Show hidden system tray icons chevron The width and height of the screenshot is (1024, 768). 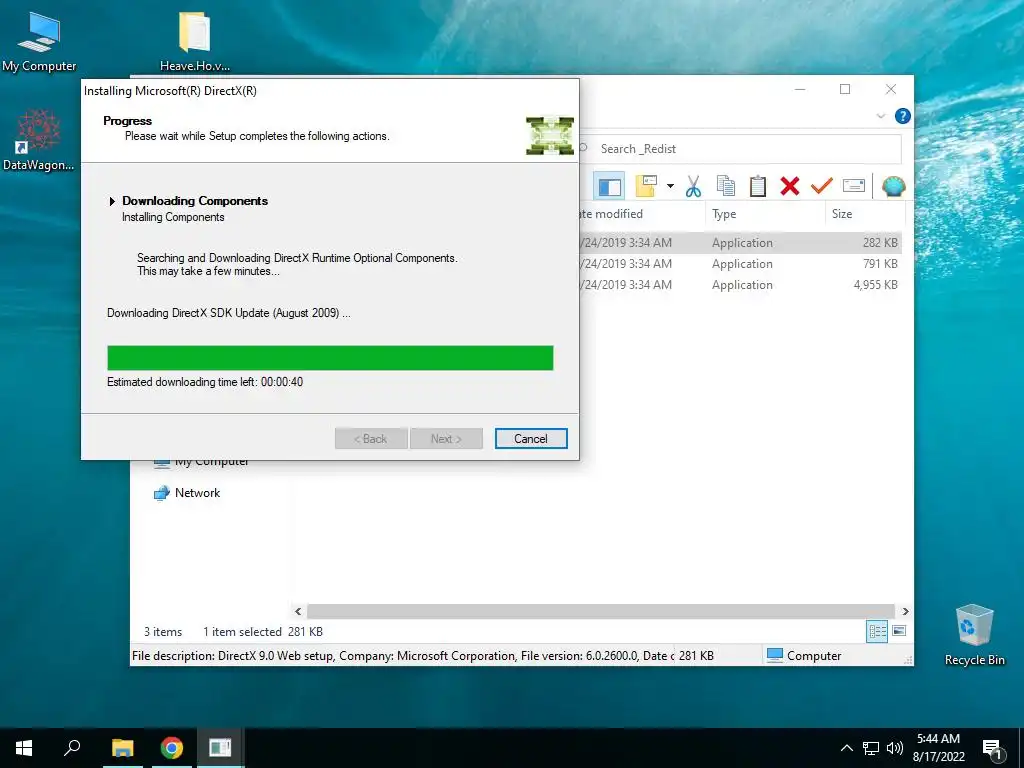tap(846, 748)
